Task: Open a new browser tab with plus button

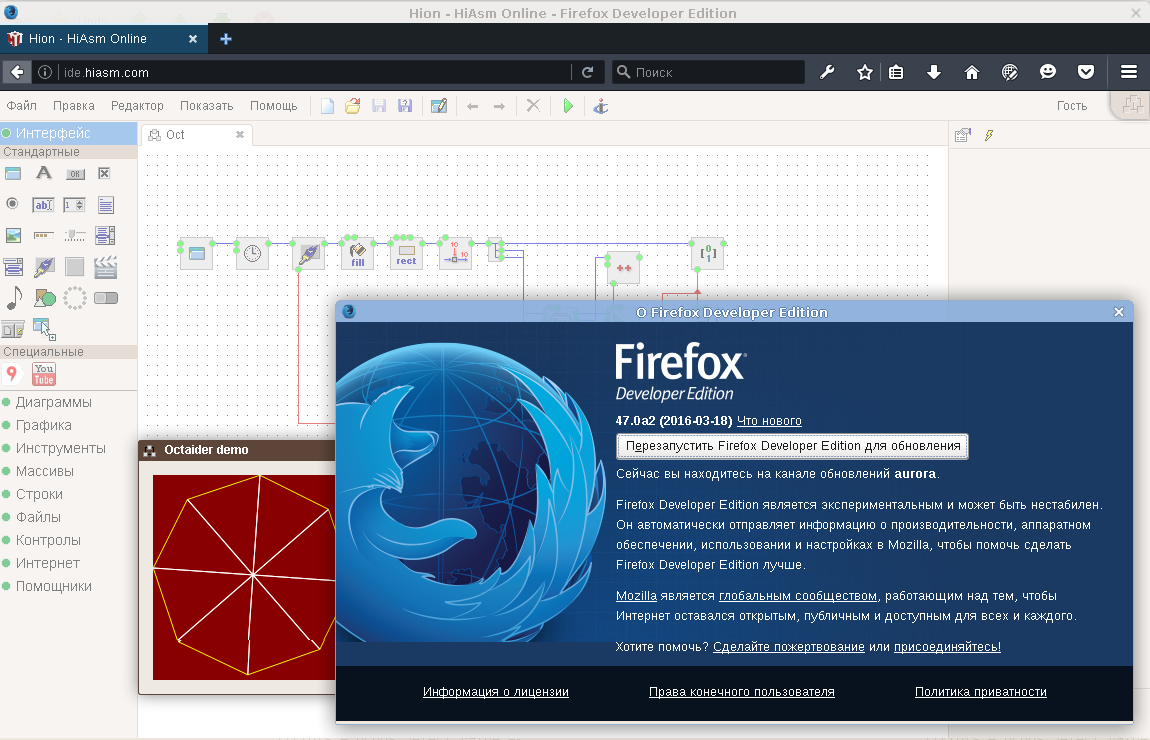Action: pos(226,39)
